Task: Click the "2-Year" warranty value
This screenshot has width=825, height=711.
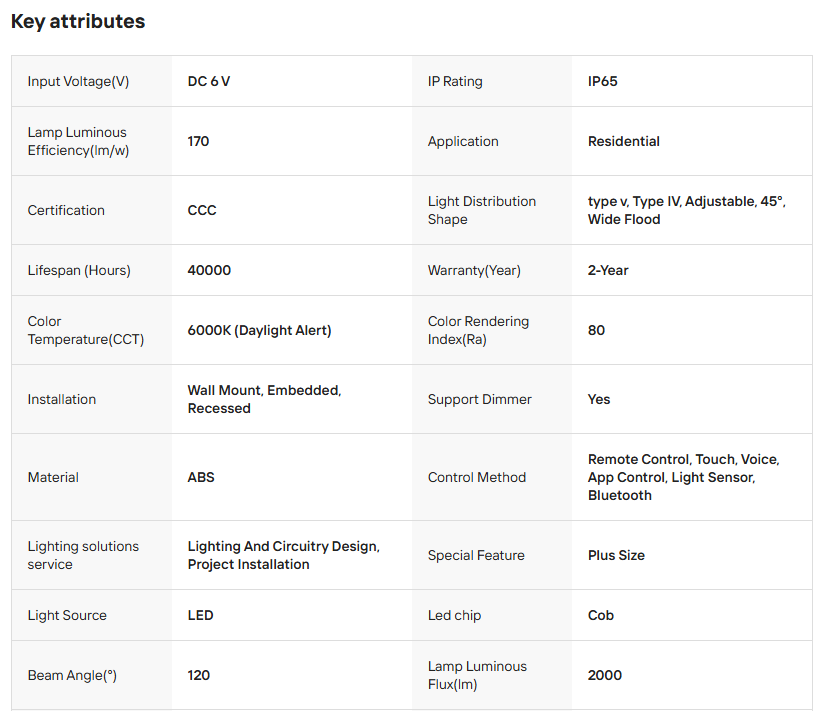Action: point(608,270)
